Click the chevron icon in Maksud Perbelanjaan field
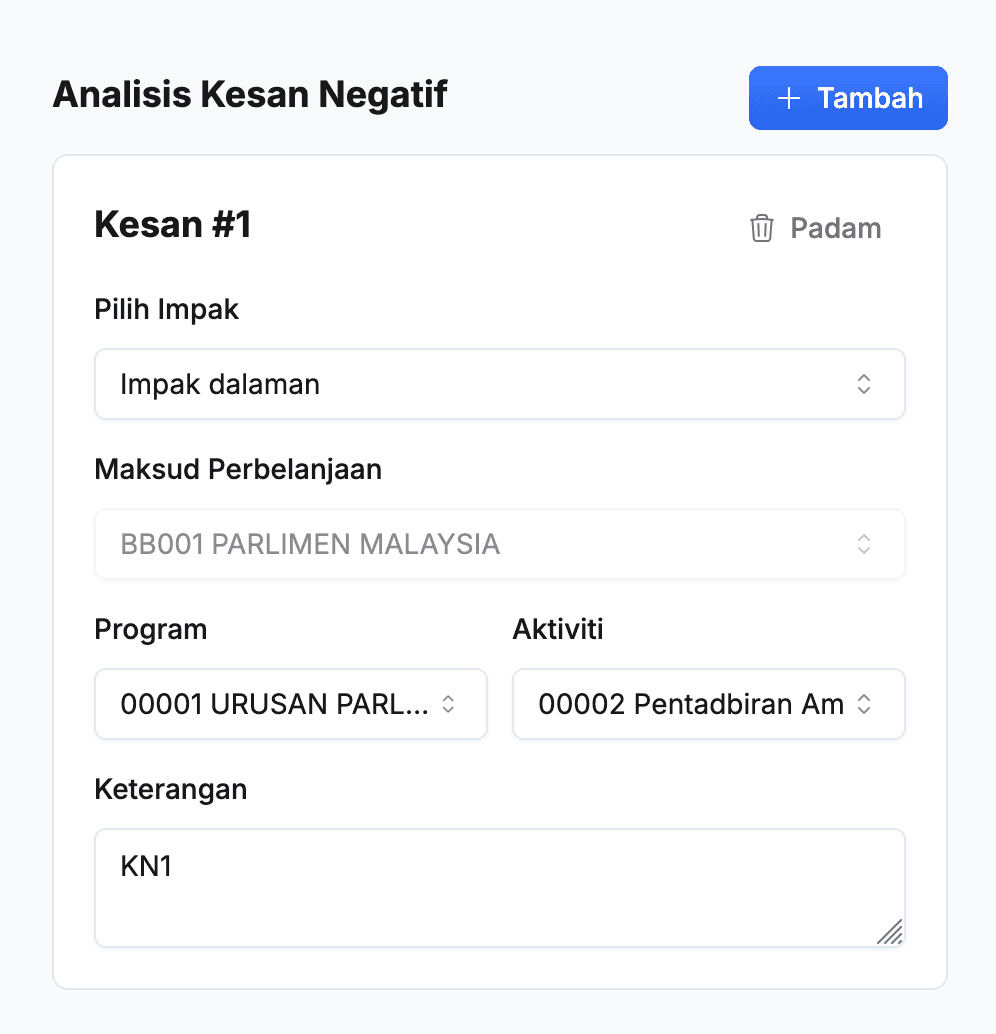Image resolution: width=996 pixels, height=1034 pixels. click(864, 544)
